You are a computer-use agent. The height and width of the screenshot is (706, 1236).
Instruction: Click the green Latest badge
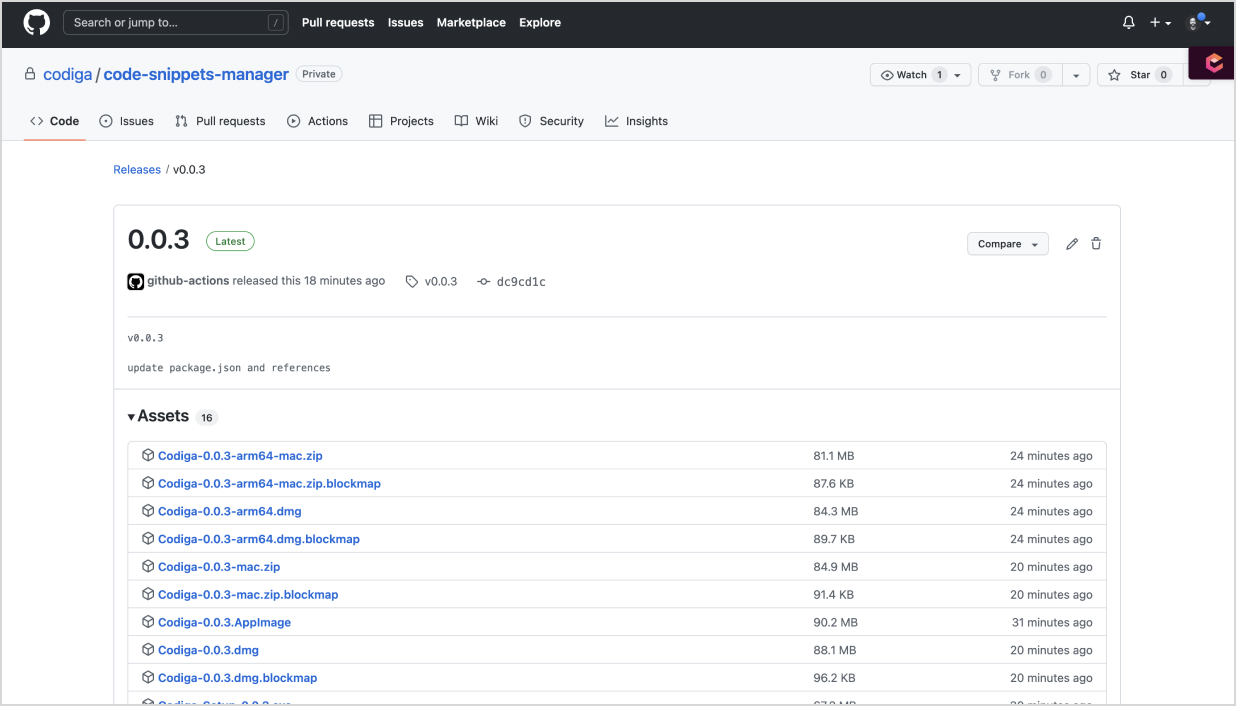tap(230, 241)
